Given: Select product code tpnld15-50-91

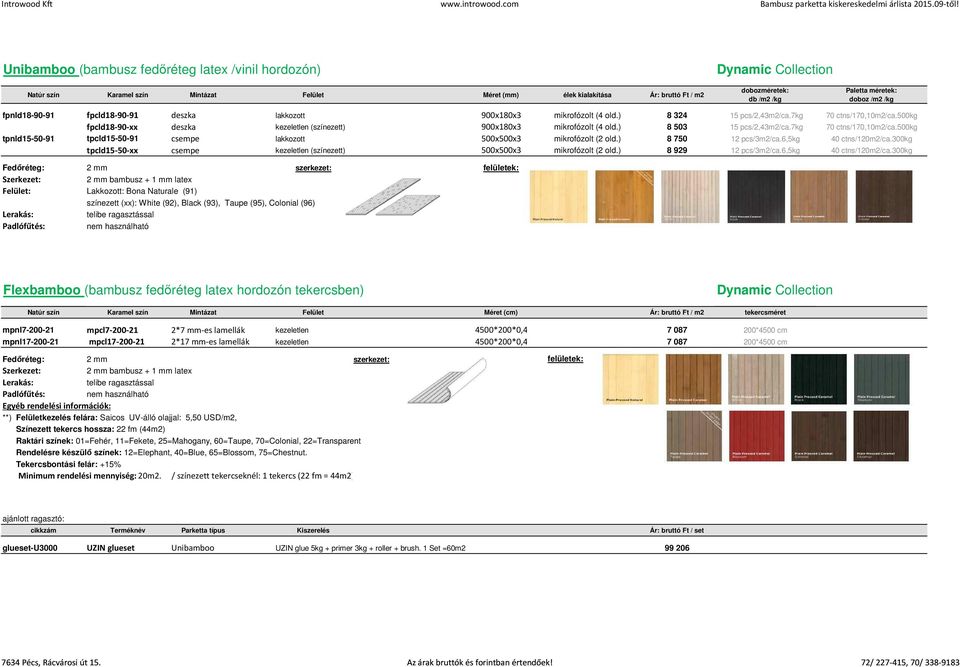Looking at the screenshot, I should [x=28, y=139].
